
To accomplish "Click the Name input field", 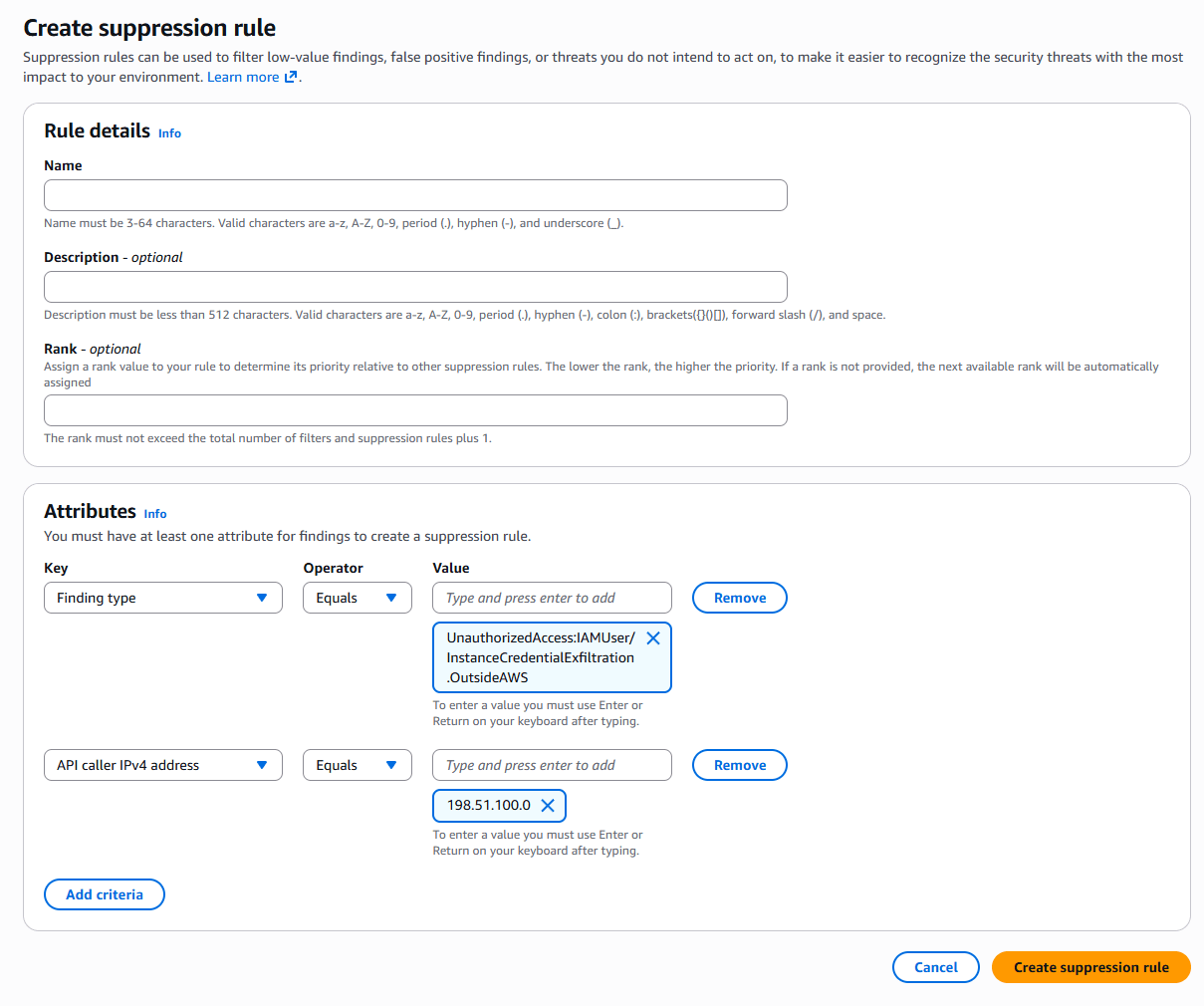I will pos(415,195).
